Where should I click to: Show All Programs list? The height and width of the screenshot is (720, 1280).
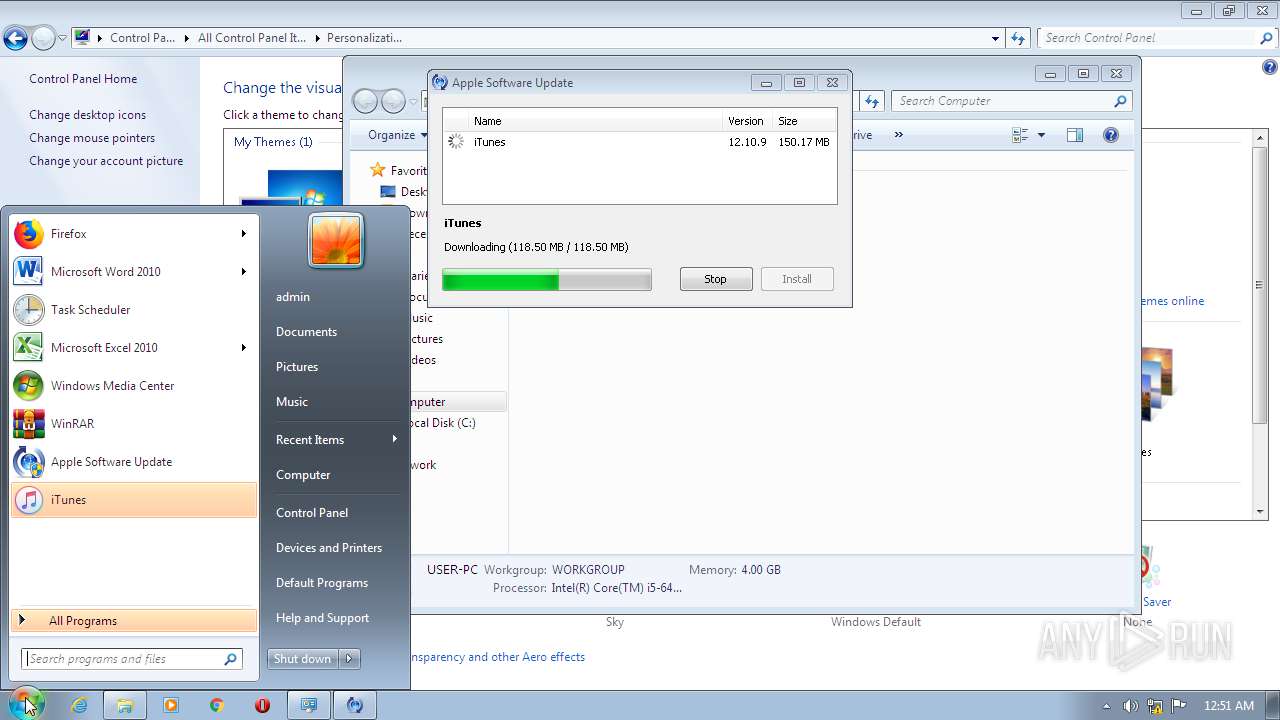click(x=134, y=621)
